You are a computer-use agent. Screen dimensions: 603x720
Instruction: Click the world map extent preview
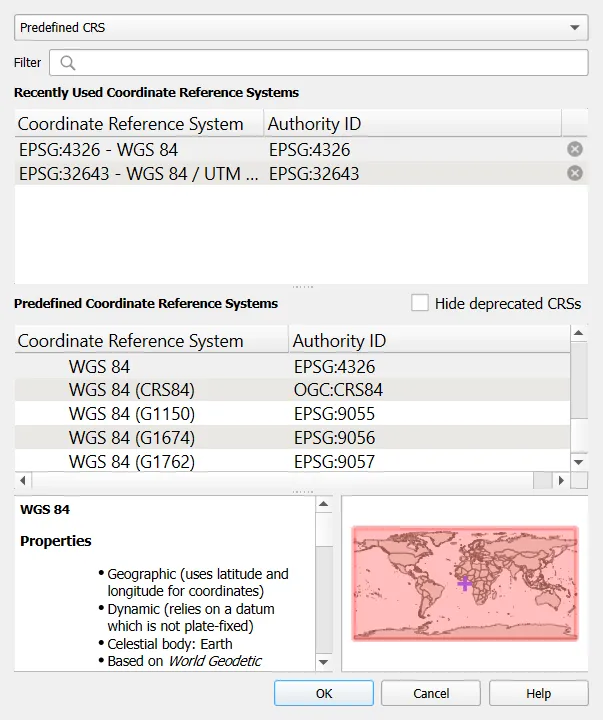[x=465, y=583]
